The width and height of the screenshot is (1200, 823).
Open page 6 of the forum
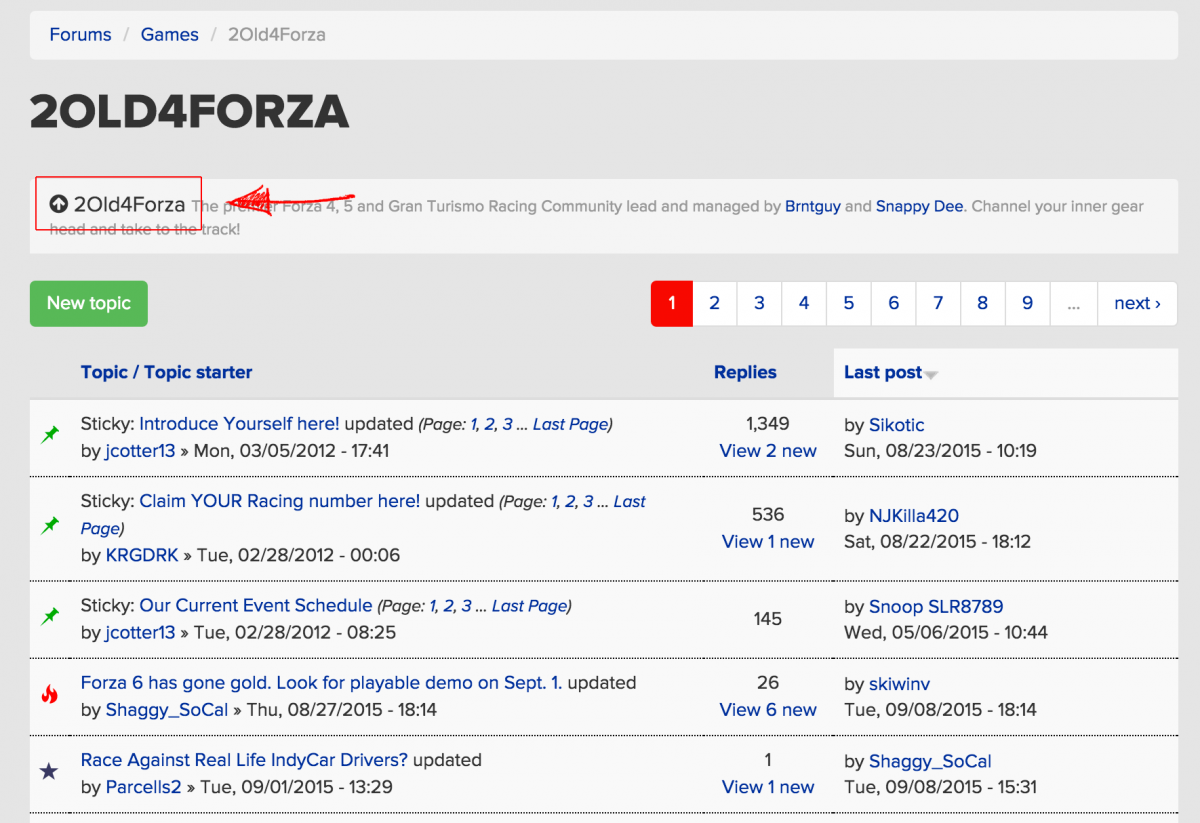(893, 303)
